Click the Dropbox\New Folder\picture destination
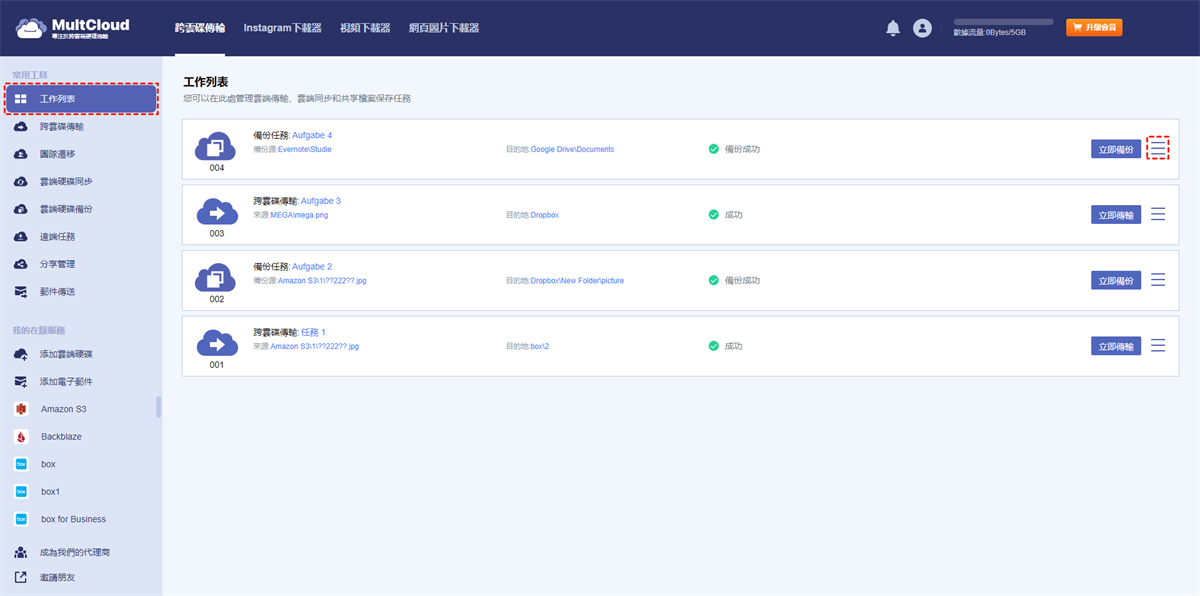1200x596 pixels. click(x=577, y=281)
